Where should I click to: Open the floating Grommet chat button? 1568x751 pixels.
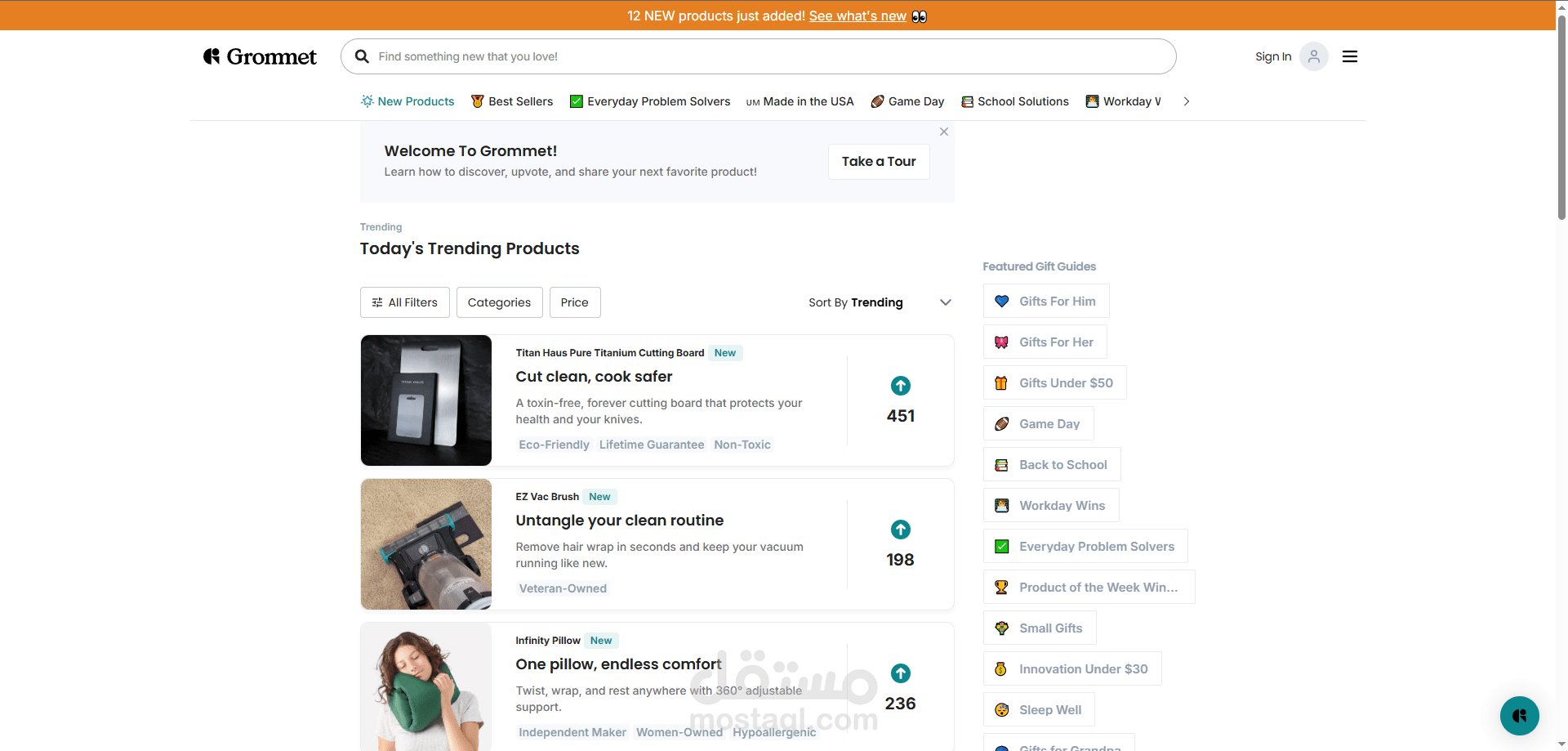coord(1519,716)
